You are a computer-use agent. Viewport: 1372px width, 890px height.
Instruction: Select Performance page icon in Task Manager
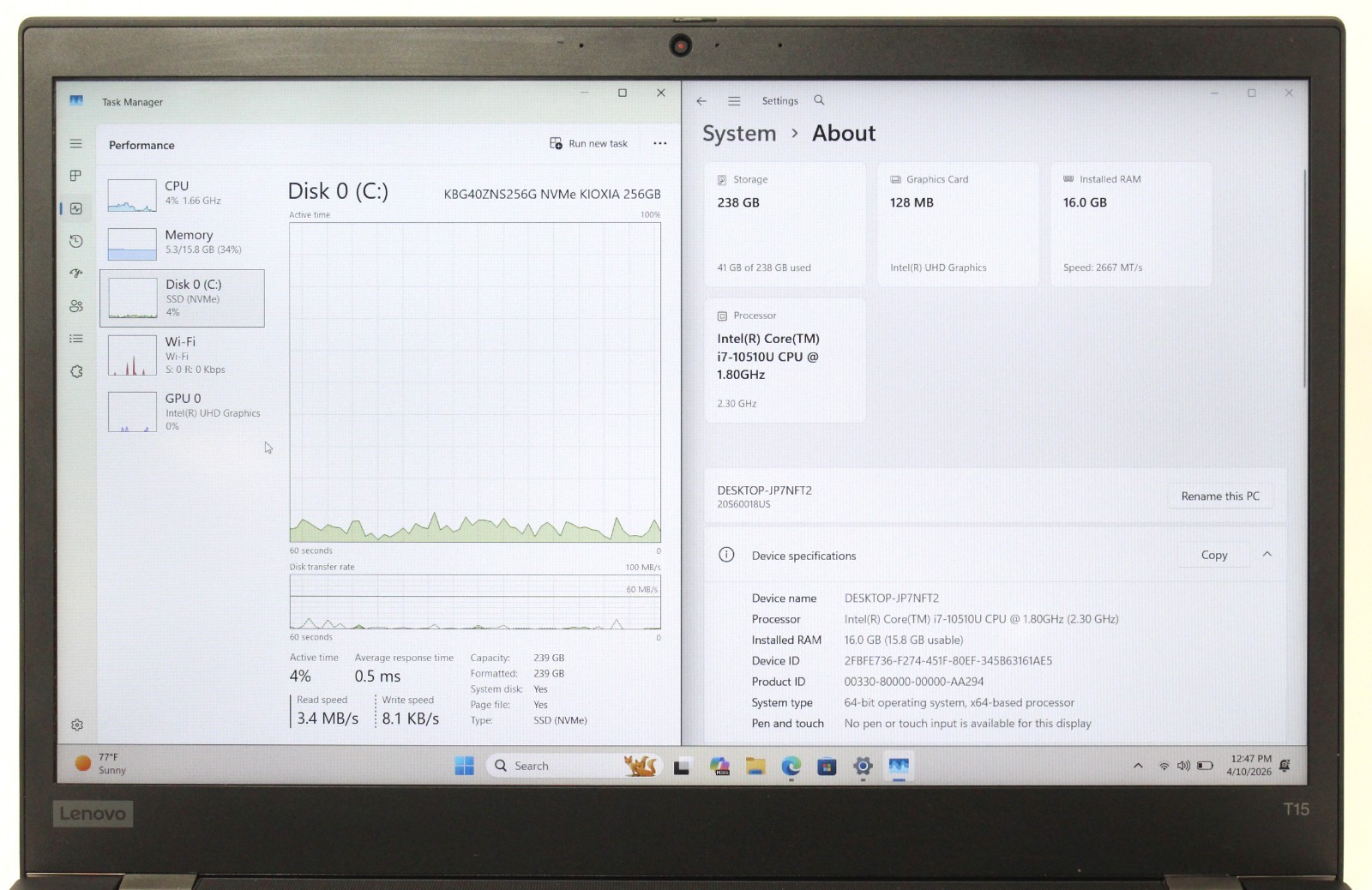click(x=76, y=208)
